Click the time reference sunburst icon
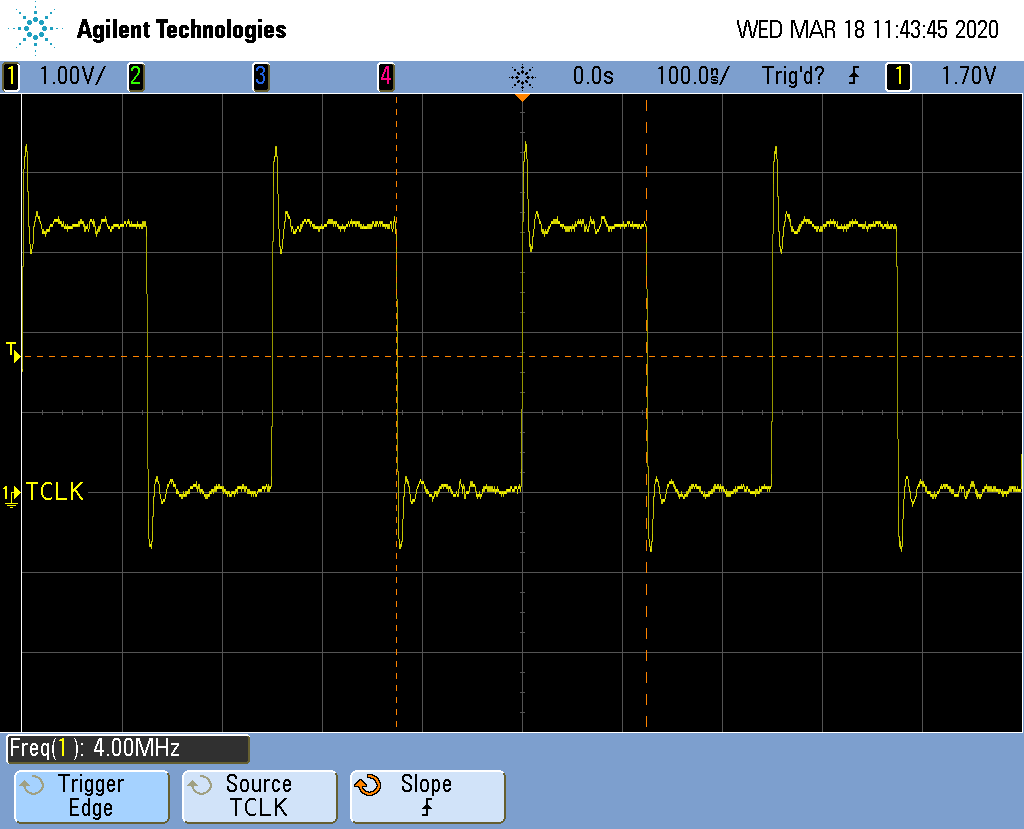Image resolution: width=1024 pixels, height=829 pixels. (x=522, y=76)
